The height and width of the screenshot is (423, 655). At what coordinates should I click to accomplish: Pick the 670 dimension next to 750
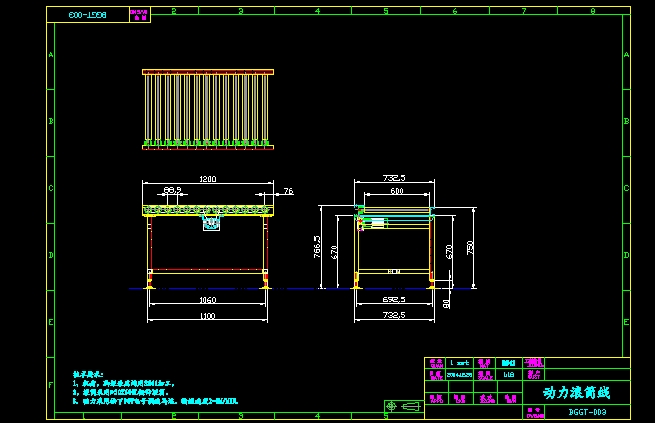point(449,252)
